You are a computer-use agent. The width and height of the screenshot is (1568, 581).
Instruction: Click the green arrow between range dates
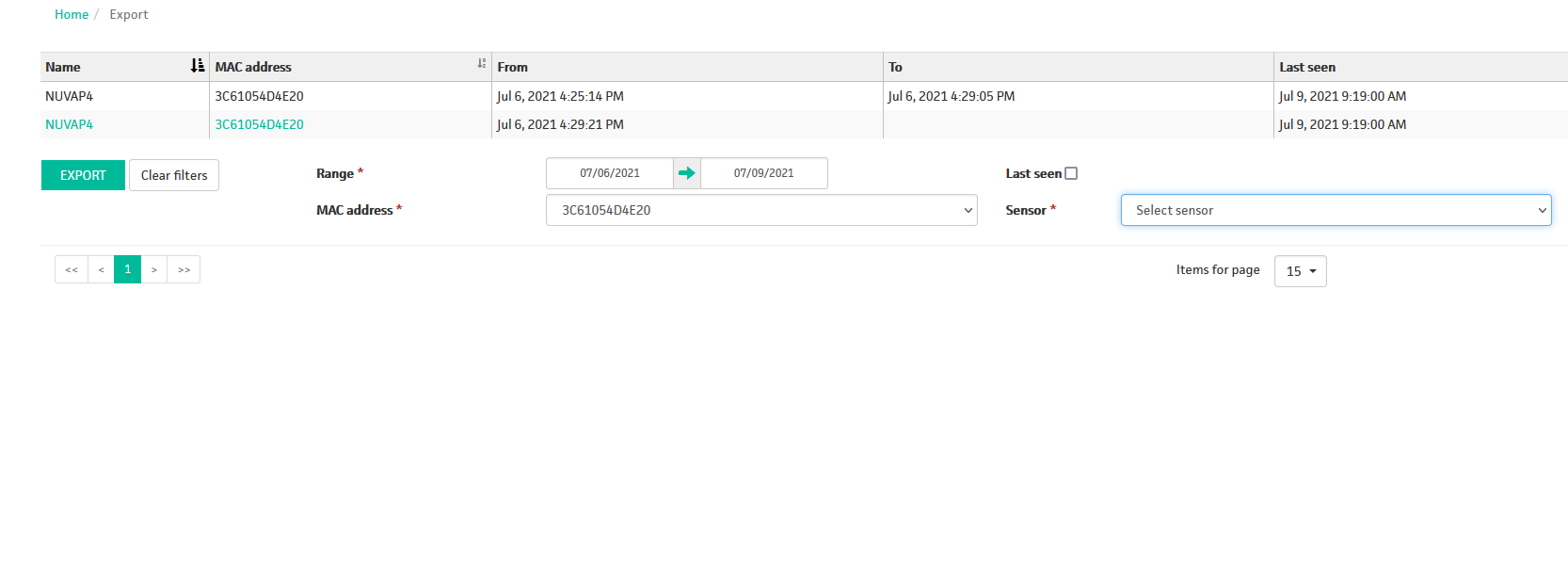tap(687, 173)
